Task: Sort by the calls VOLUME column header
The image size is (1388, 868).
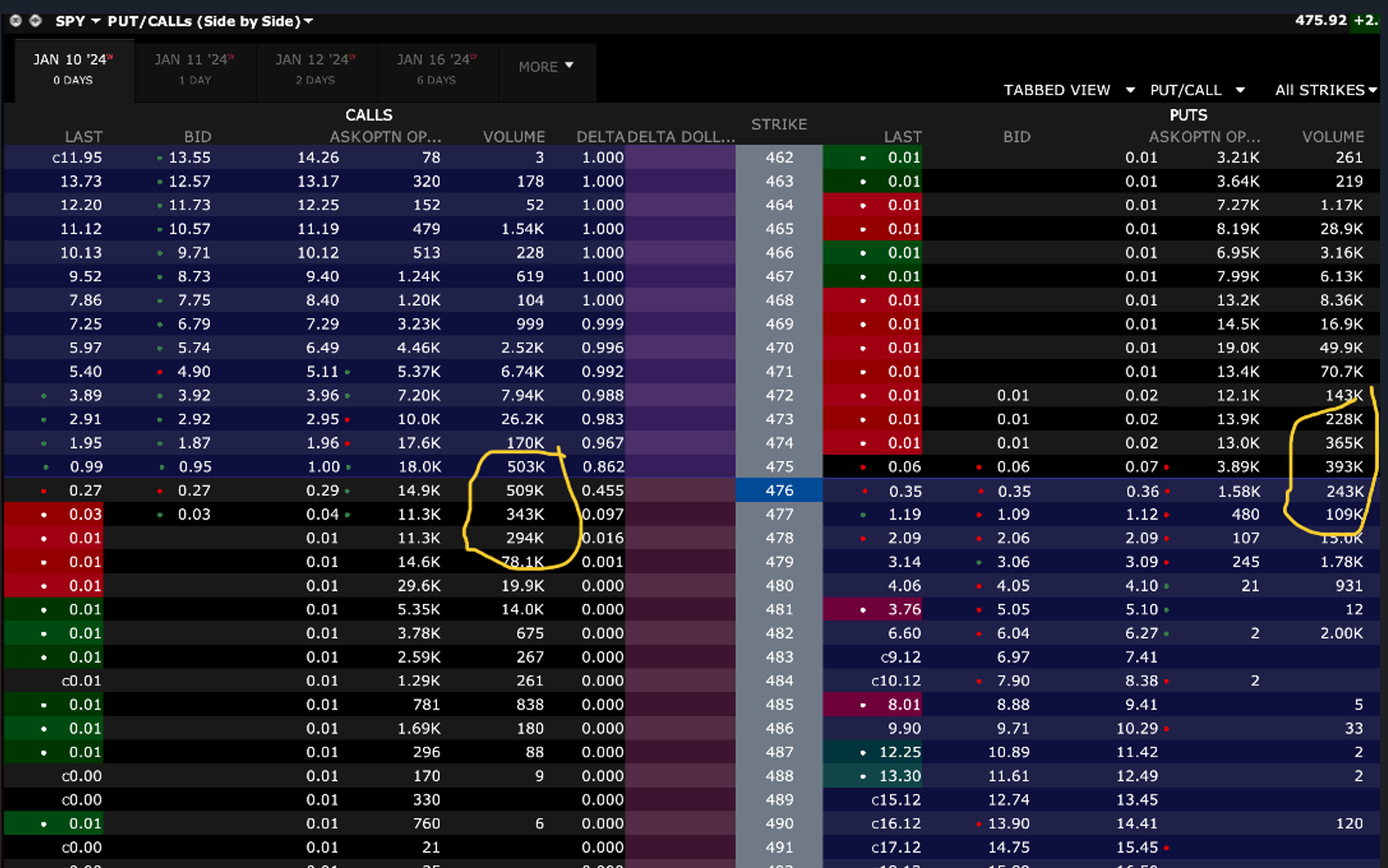Action: 514,137
